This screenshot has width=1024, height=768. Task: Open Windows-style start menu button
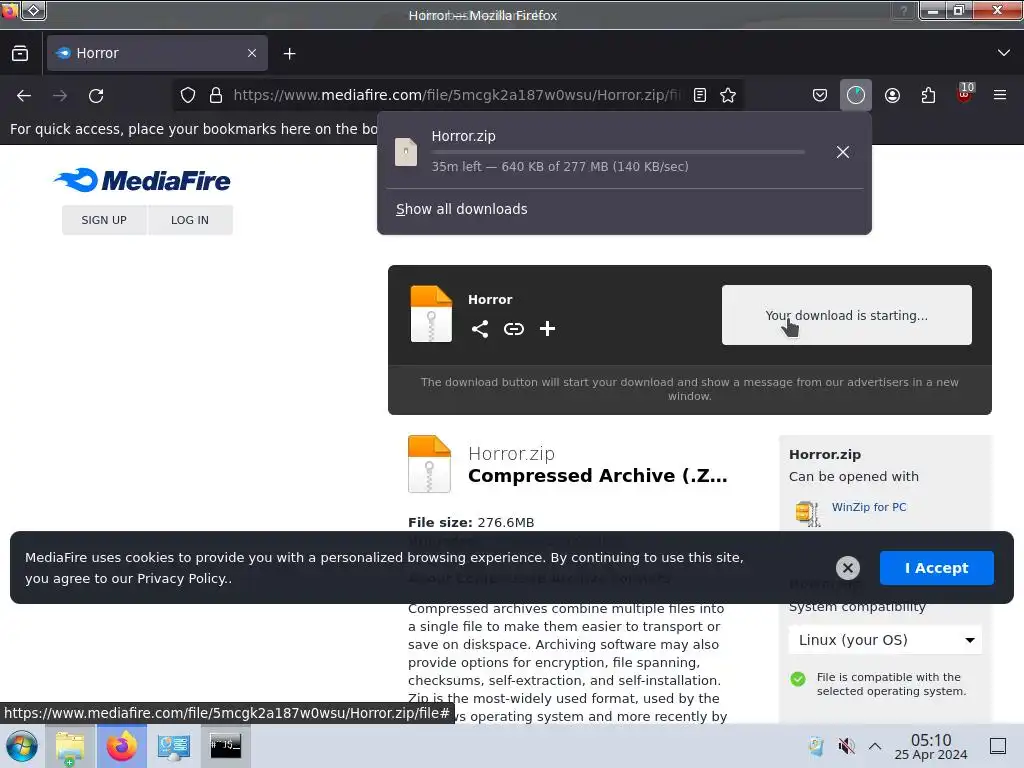[x=22, y=746]
